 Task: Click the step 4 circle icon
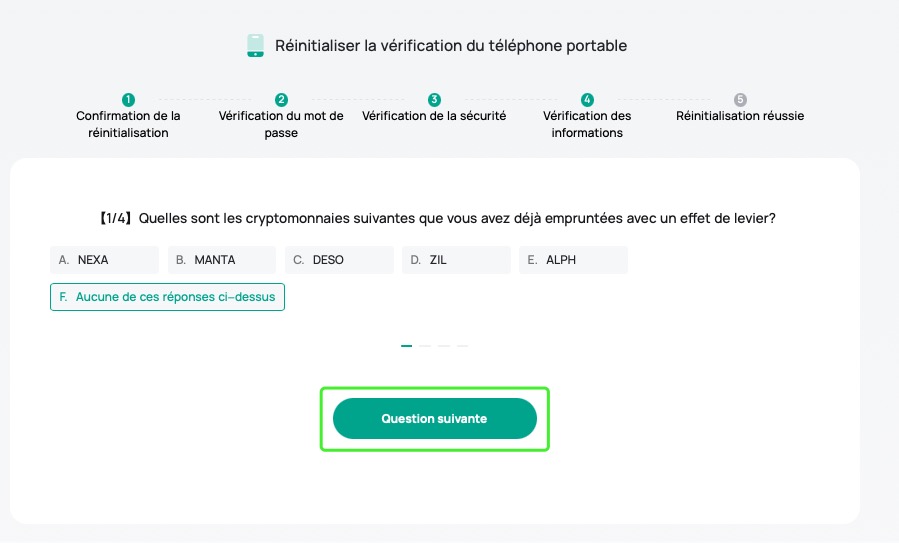click(x=587, y=100)
